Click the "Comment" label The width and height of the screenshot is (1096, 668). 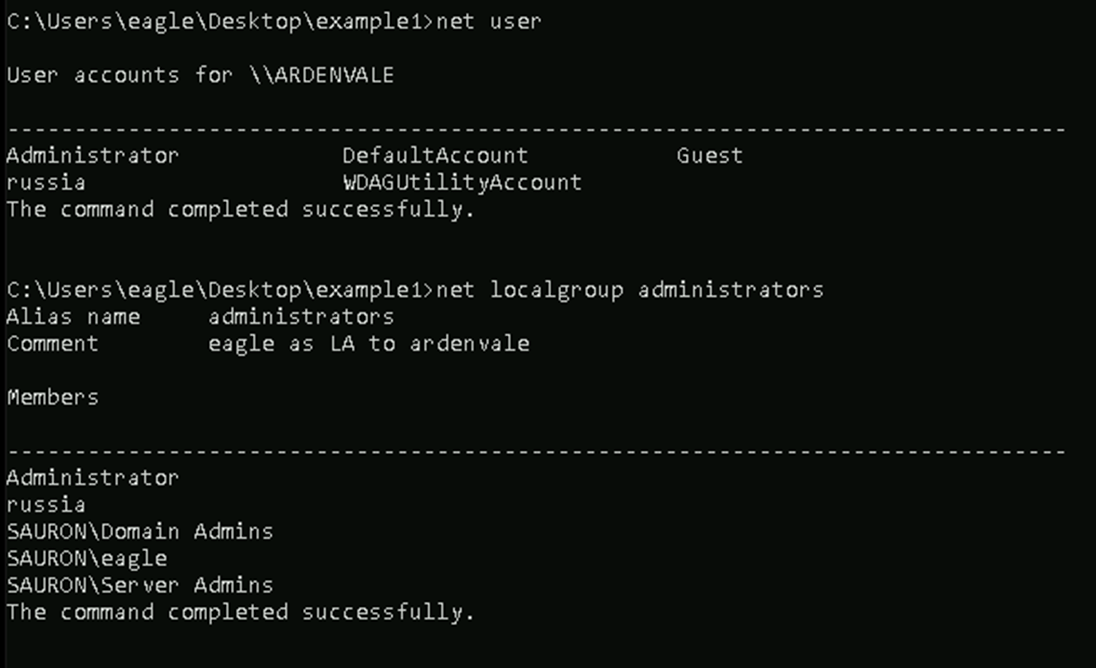tap(52, 344)
